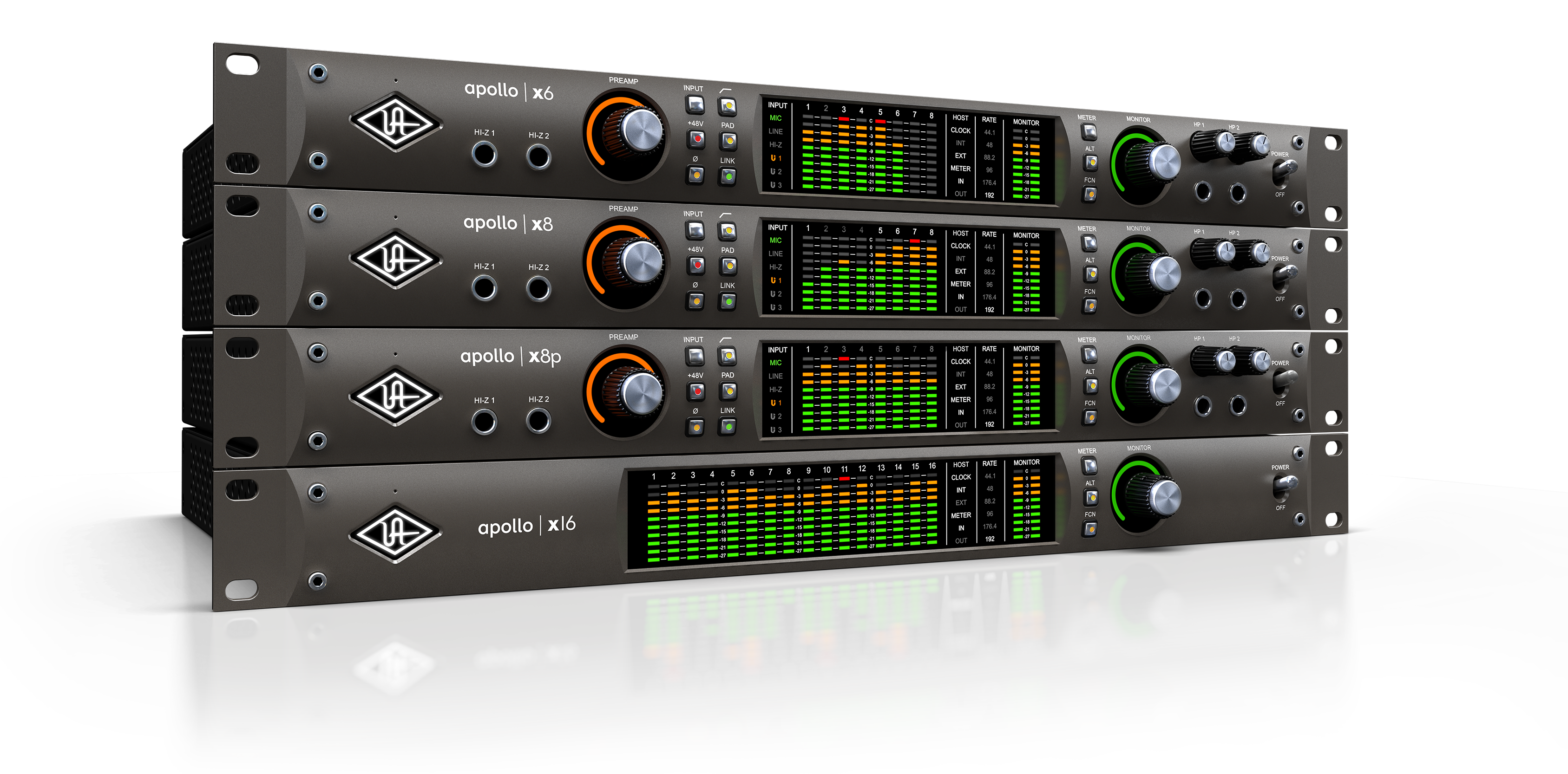Viewport: 1568px width, 774px height.
Task: Click the UA diamond logo on apollo x8p
Action: (396, 395)
